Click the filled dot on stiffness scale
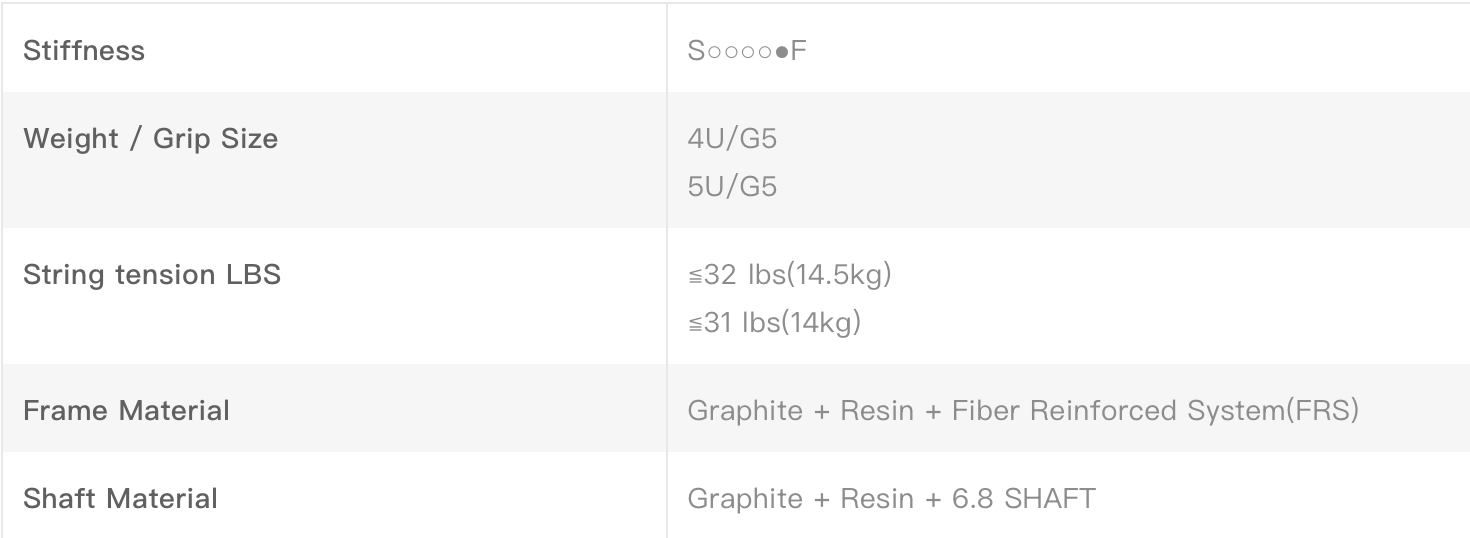 click(781, 52)
